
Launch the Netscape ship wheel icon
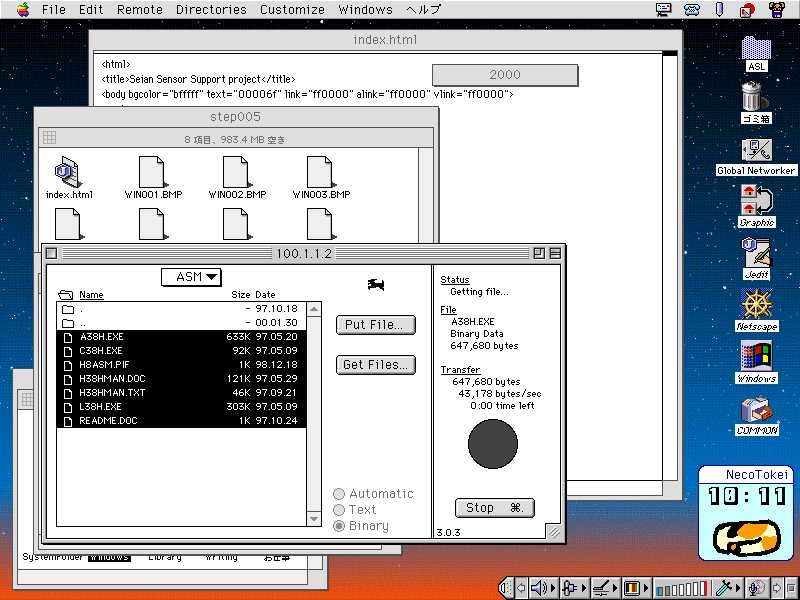pyautogui.click(x=756, y=304)
